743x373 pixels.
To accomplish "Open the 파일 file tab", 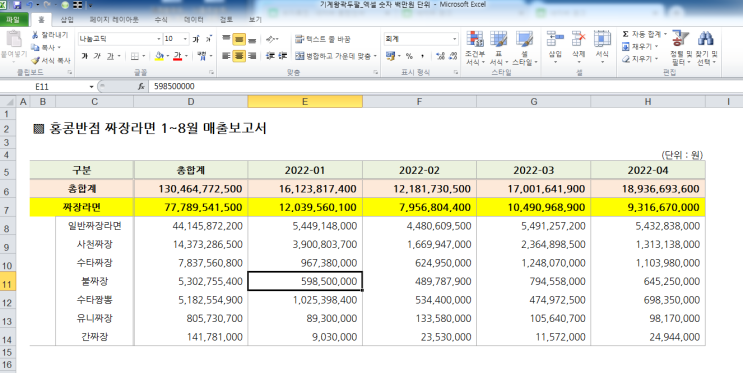I will pyautogui.click(x=13, y=19).
